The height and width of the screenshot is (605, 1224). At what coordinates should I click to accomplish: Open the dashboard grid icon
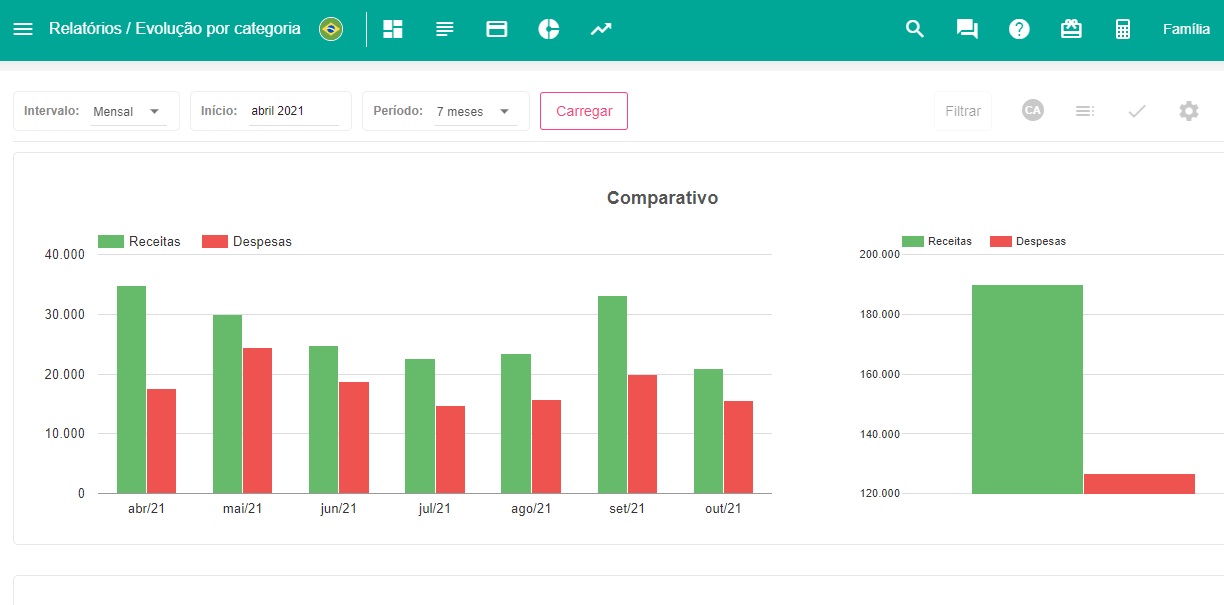(393, 29)
